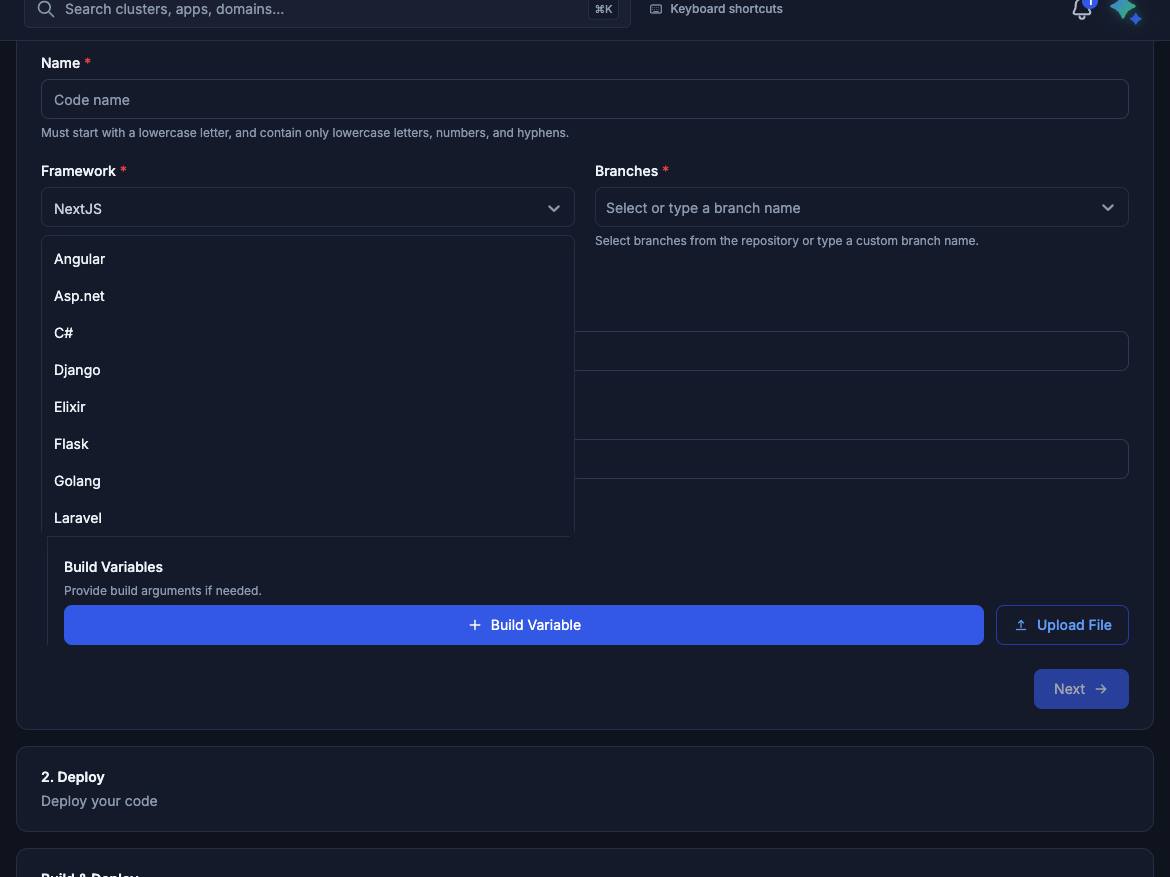Select Asp.net from framework list
Viewport: 1170px width, 877px height.
pos(307,296)
